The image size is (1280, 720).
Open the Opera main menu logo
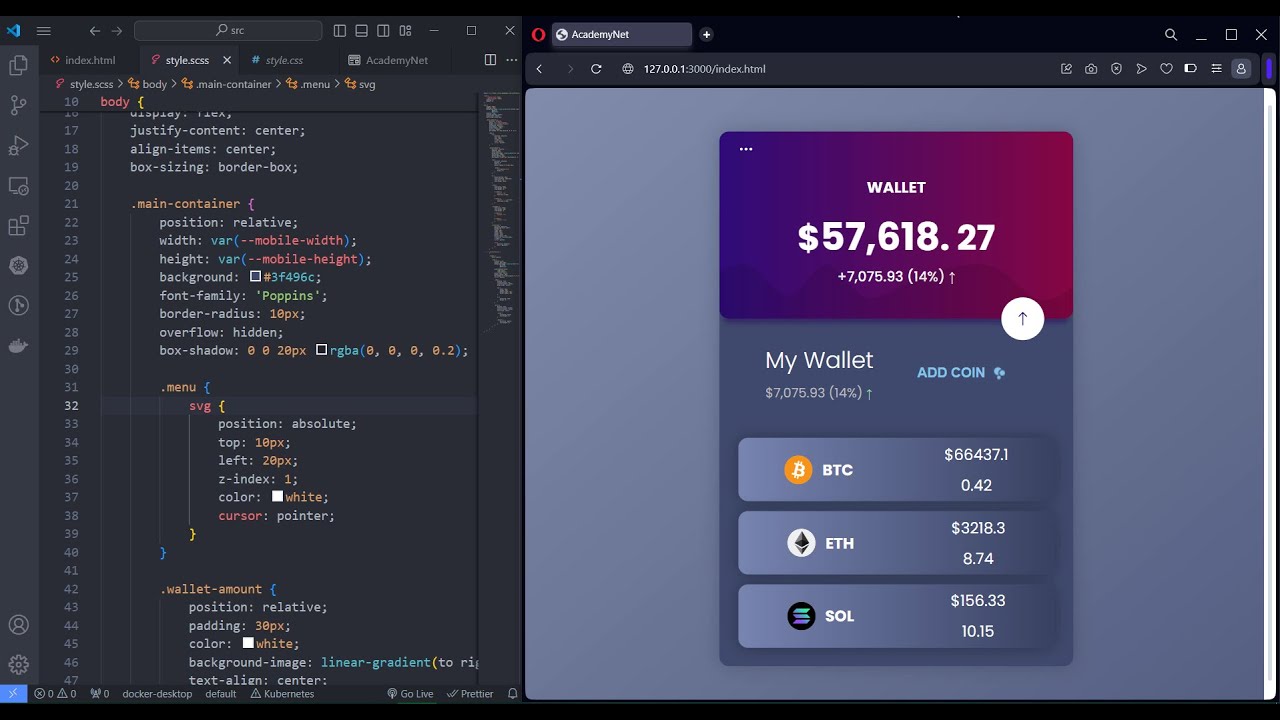[x=538, y=34]
